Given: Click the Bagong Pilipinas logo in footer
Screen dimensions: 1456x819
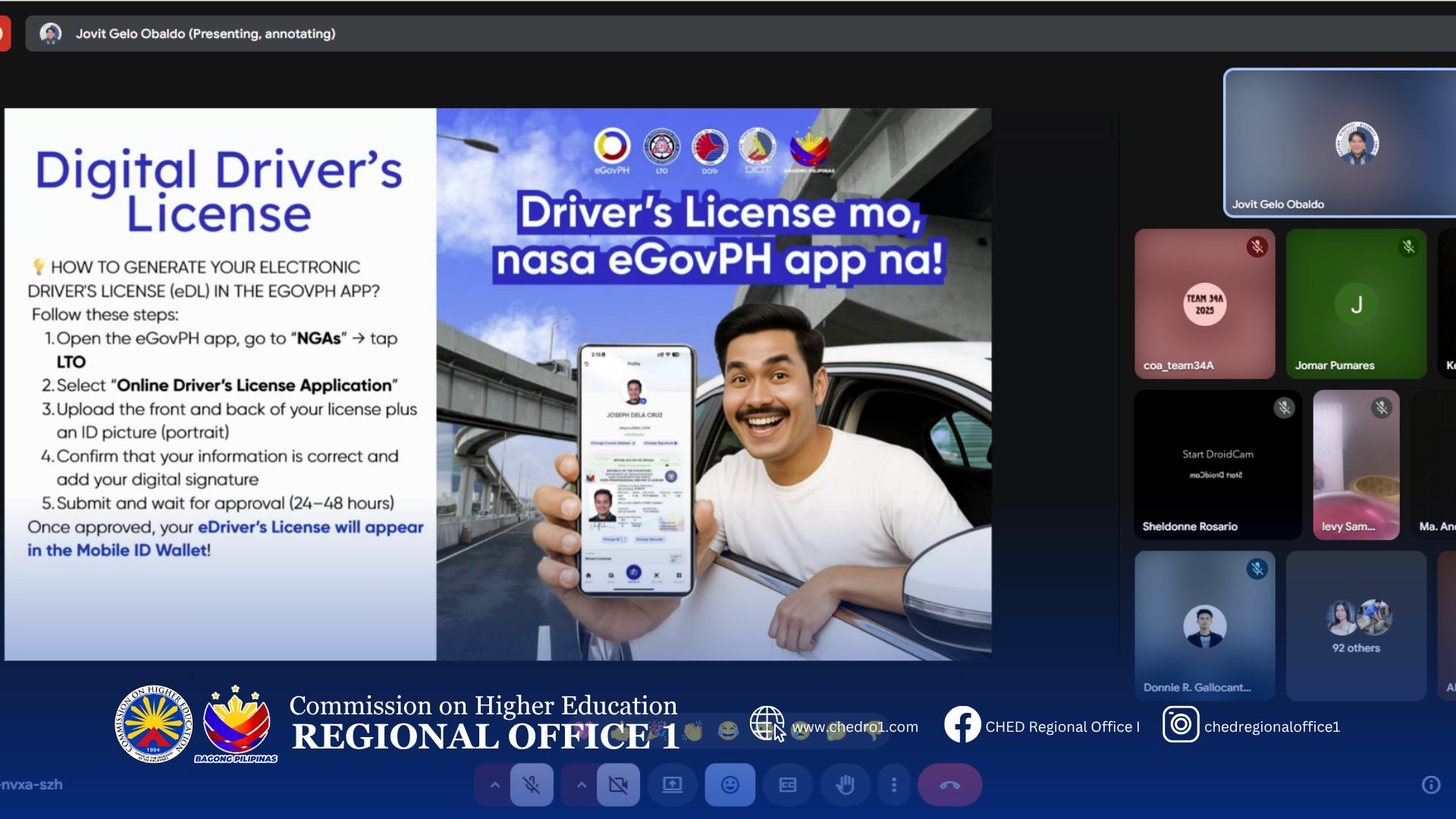Looking at the screenshot, I should pos(236,724).
